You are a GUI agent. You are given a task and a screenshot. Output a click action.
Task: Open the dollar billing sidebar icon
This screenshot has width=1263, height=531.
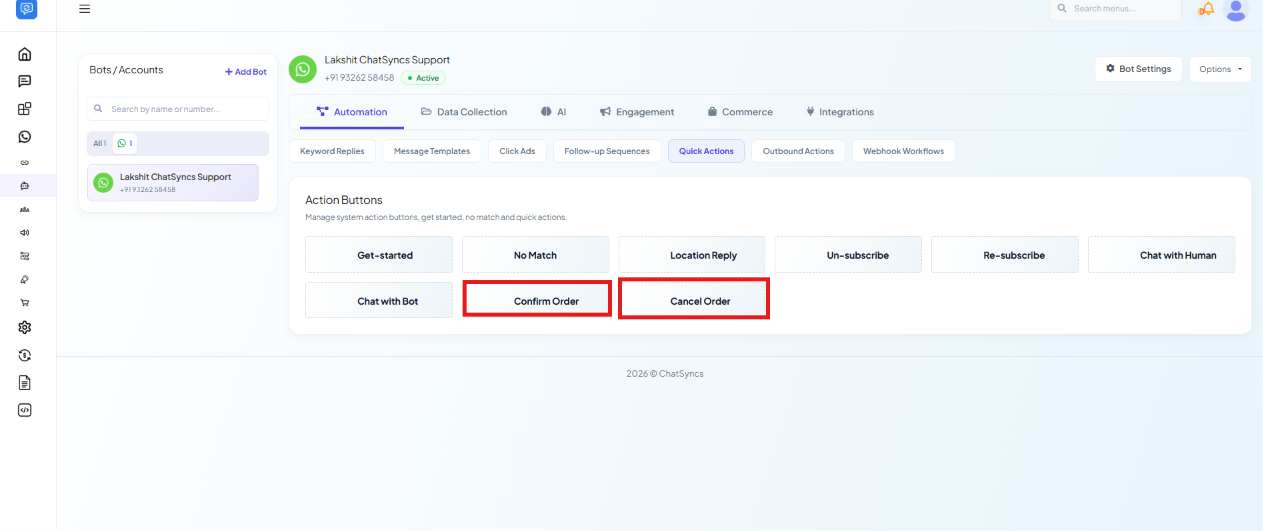(25, 355)
